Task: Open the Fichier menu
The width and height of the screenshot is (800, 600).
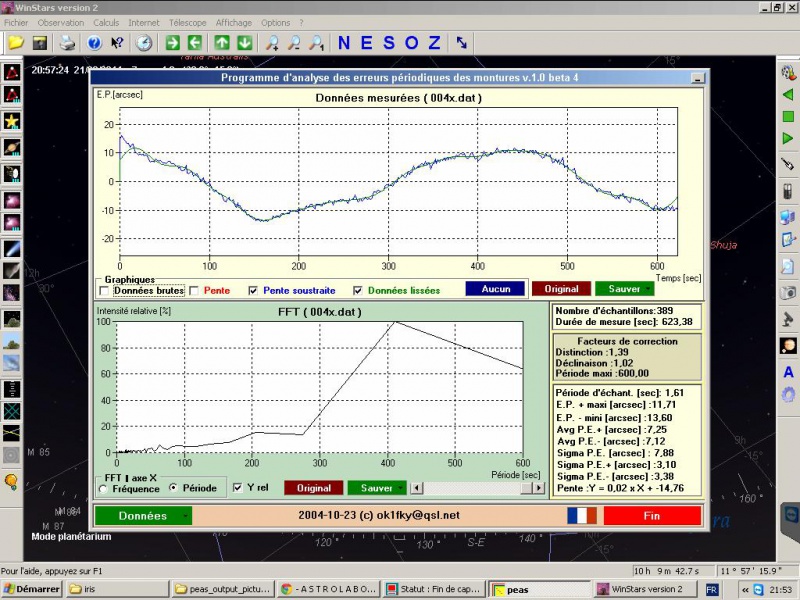Action: point(16,23)
